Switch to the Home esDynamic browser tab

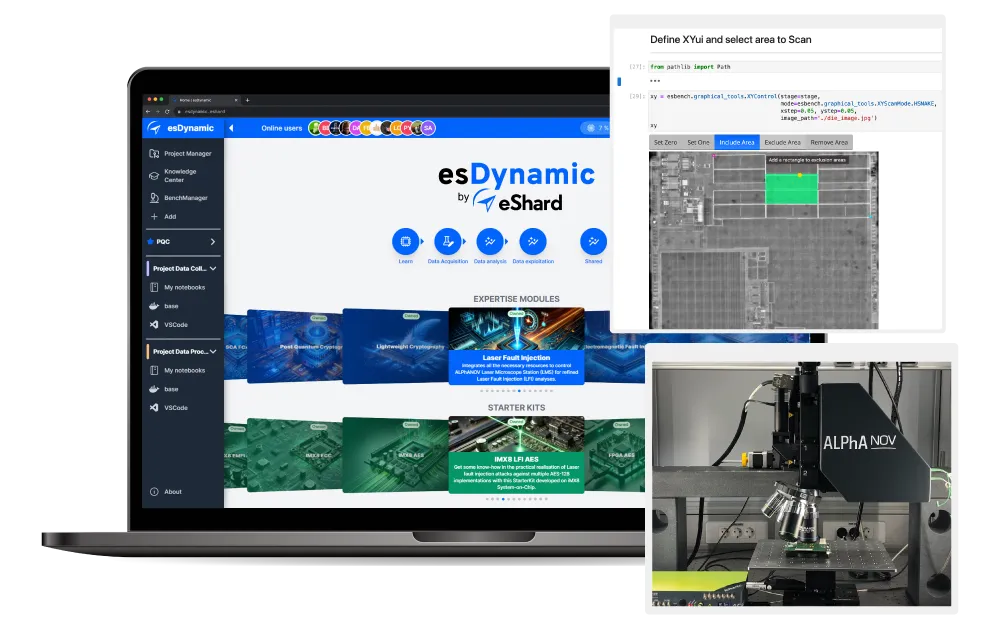194,100
